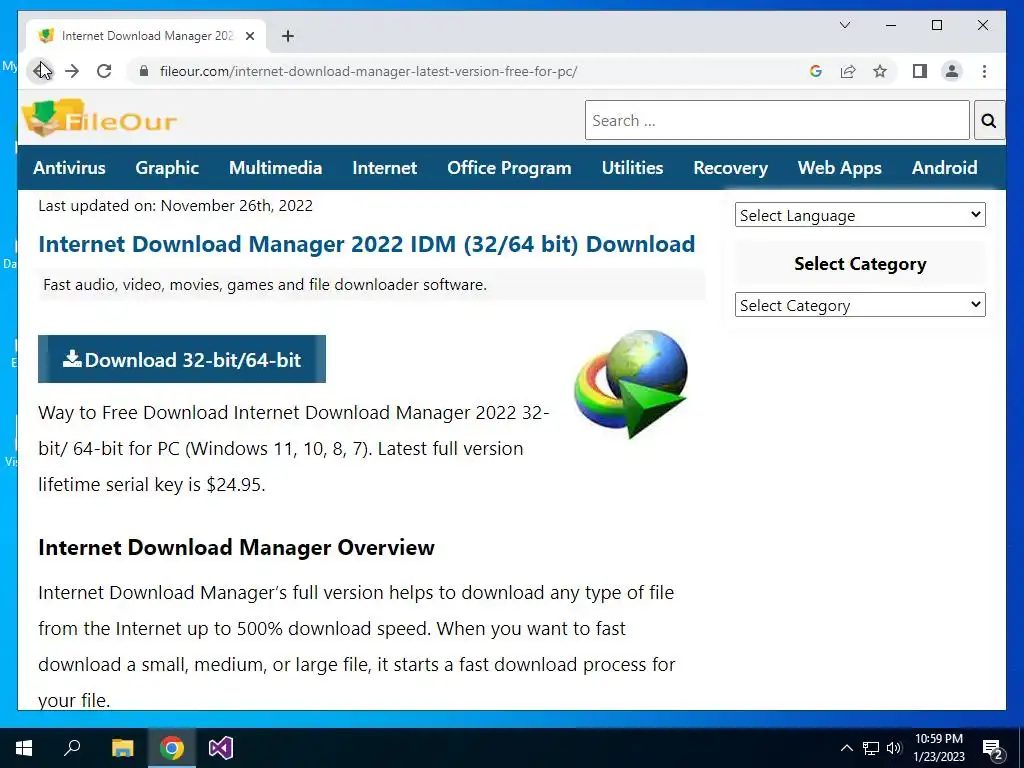1024x768 pixels.
Task: Click the Internet Download Manager 2022 IDM title link
Action: pyautogui.click(x=366, y=244)
